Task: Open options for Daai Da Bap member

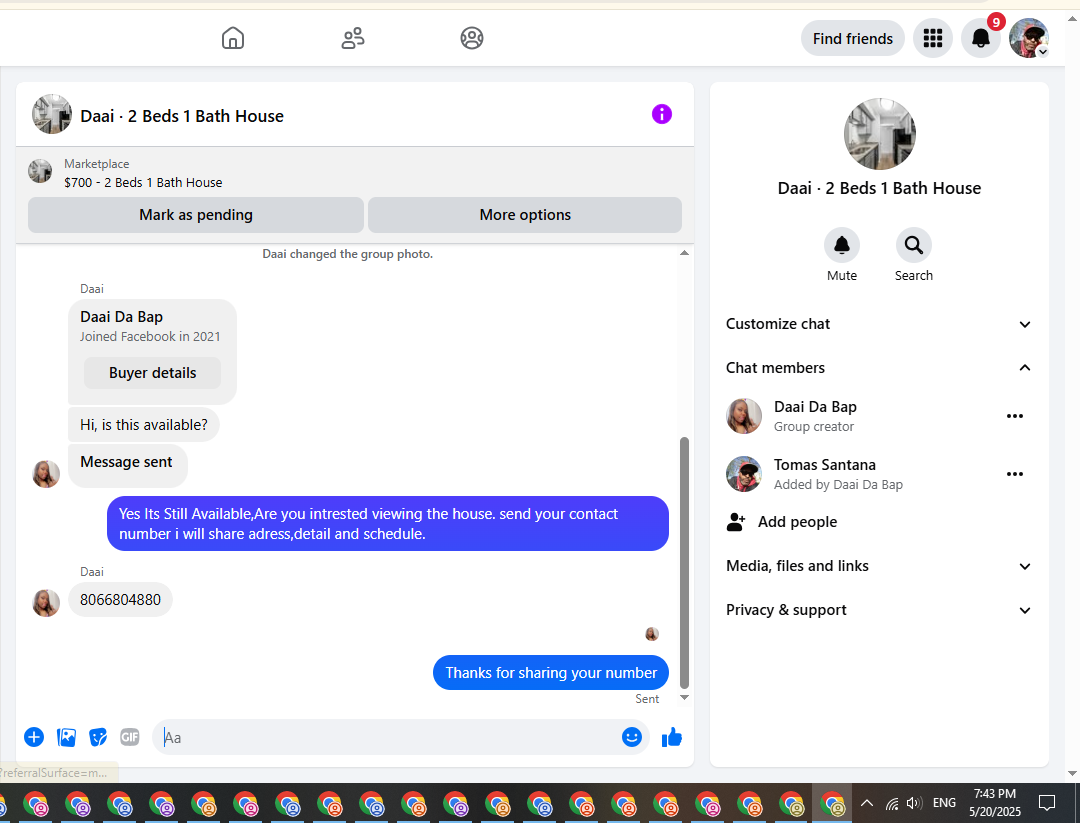Action: tap(1015, 416)
